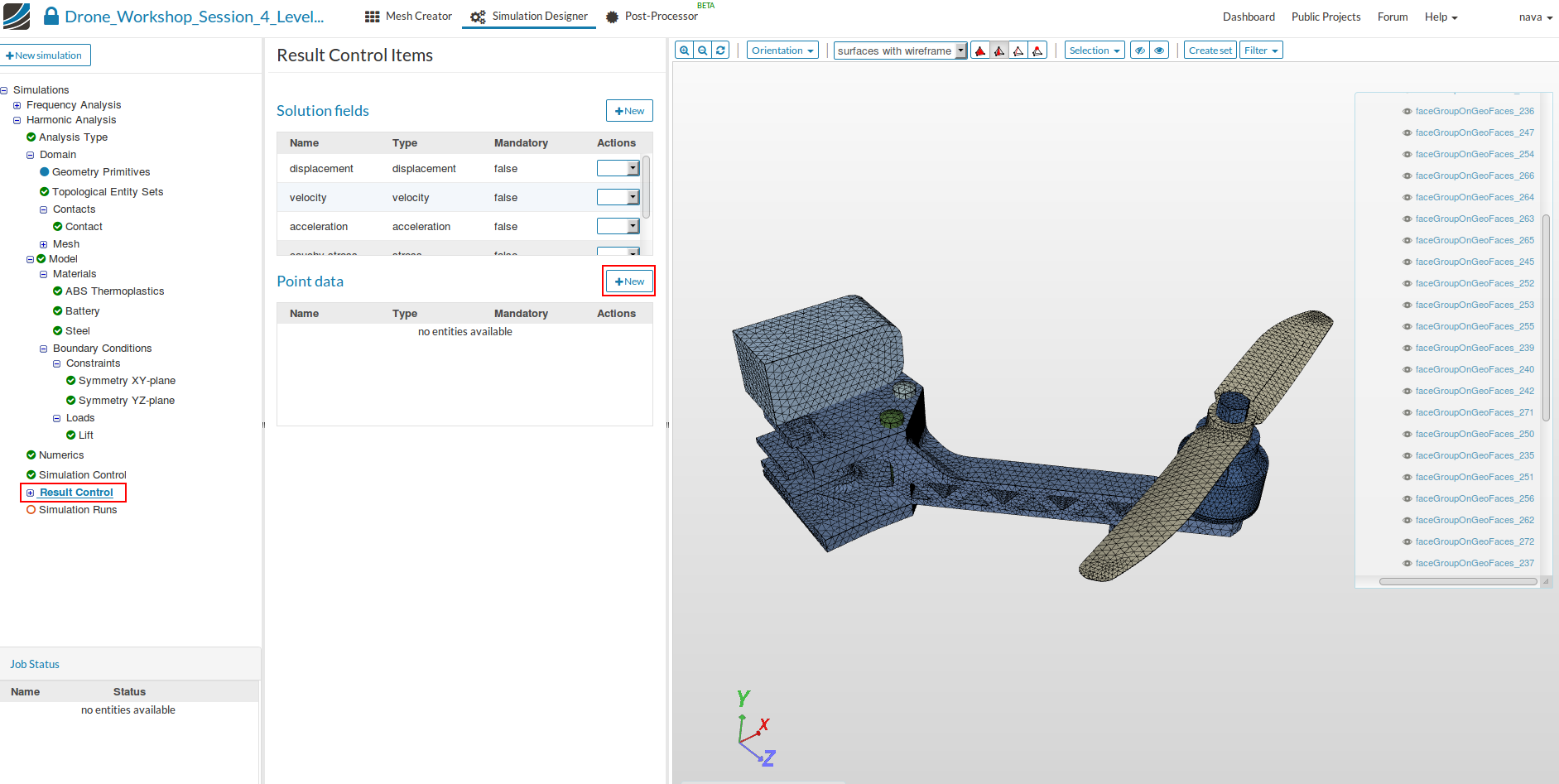
Task: Select Simulation Runs in the tree
Action: pos(78,510)
